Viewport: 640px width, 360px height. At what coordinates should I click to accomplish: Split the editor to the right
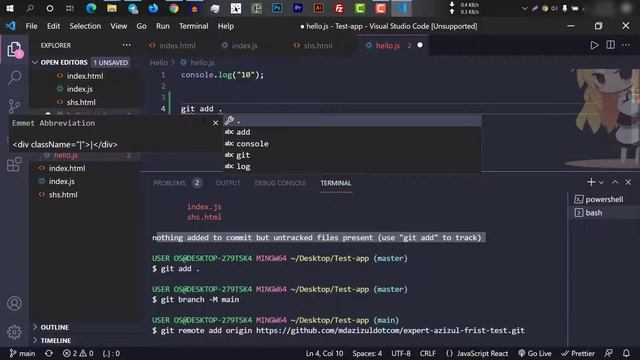tap(610, 45)
